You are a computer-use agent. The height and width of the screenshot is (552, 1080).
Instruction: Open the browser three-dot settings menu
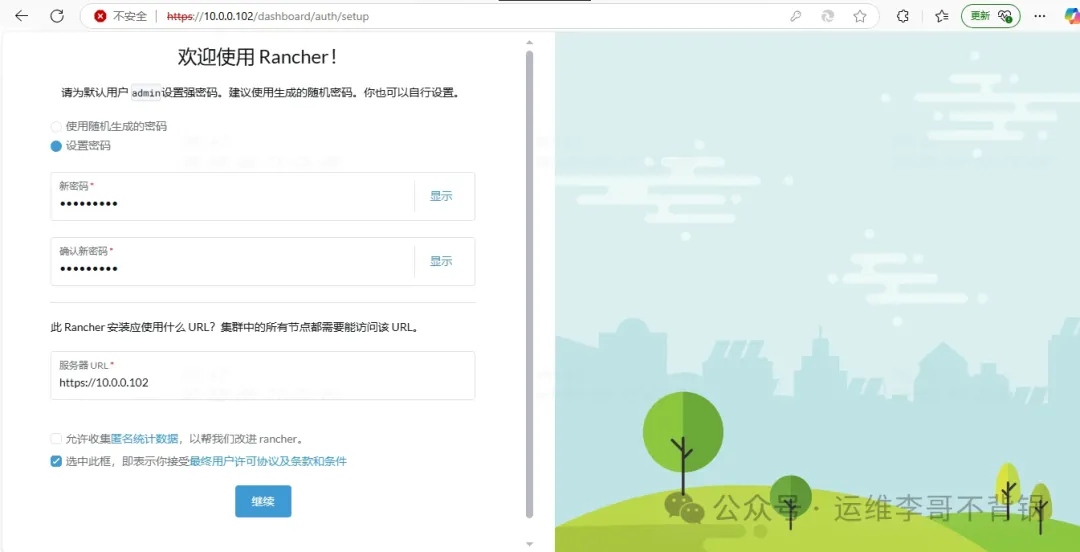click(x=1040, y=16)
